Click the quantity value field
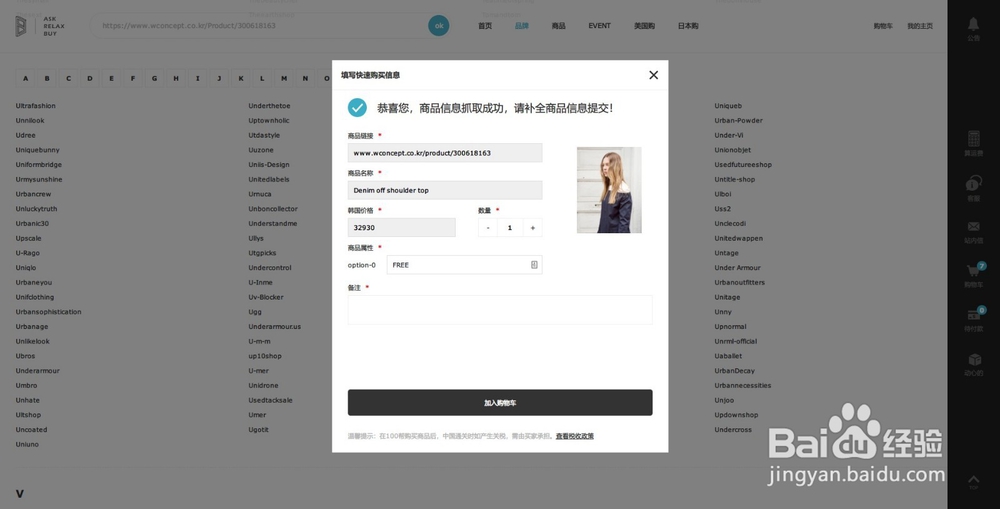Image resolution: width=1000 pixels, height=509 pixels. [510, 228]
